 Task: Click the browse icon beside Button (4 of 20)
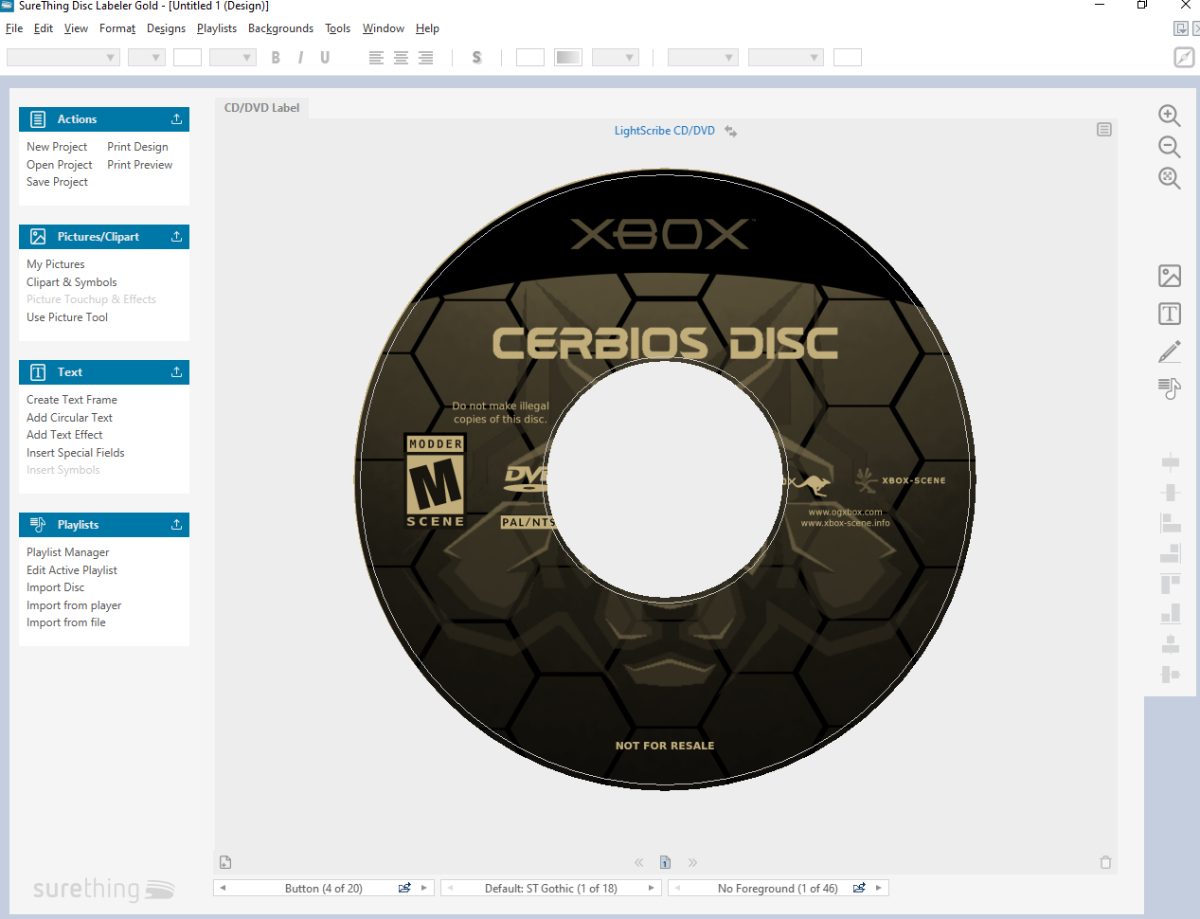coord(405,888)
